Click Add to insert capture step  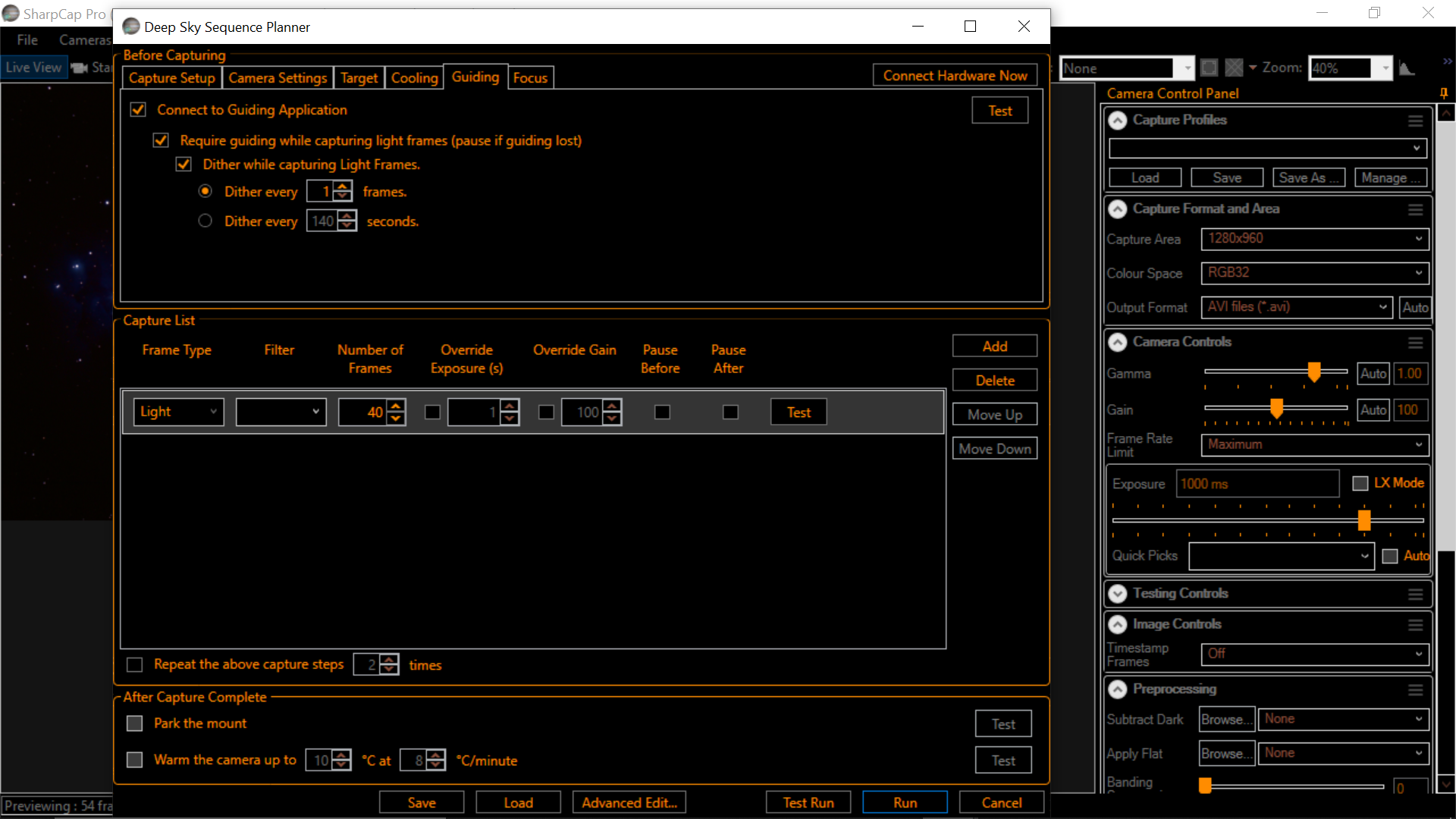995,347
